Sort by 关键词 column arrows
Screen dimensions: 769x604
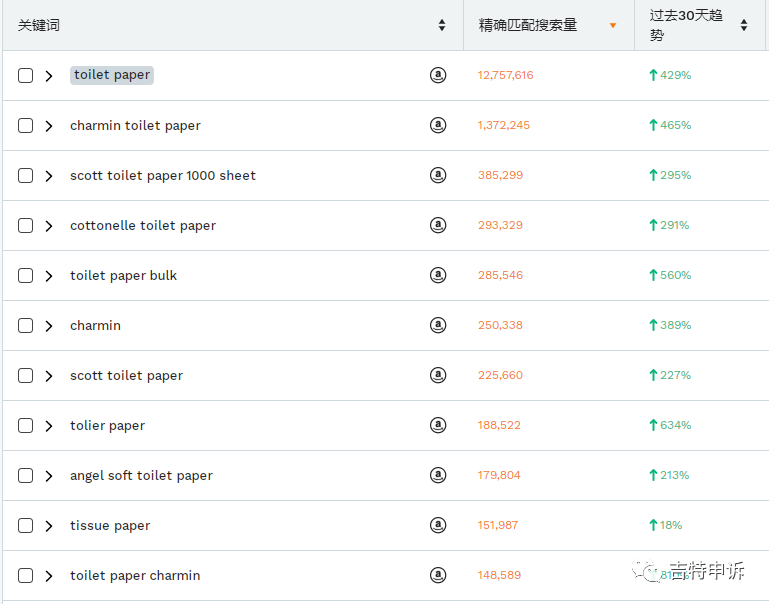pyautogui.click(x=441, y=25)
